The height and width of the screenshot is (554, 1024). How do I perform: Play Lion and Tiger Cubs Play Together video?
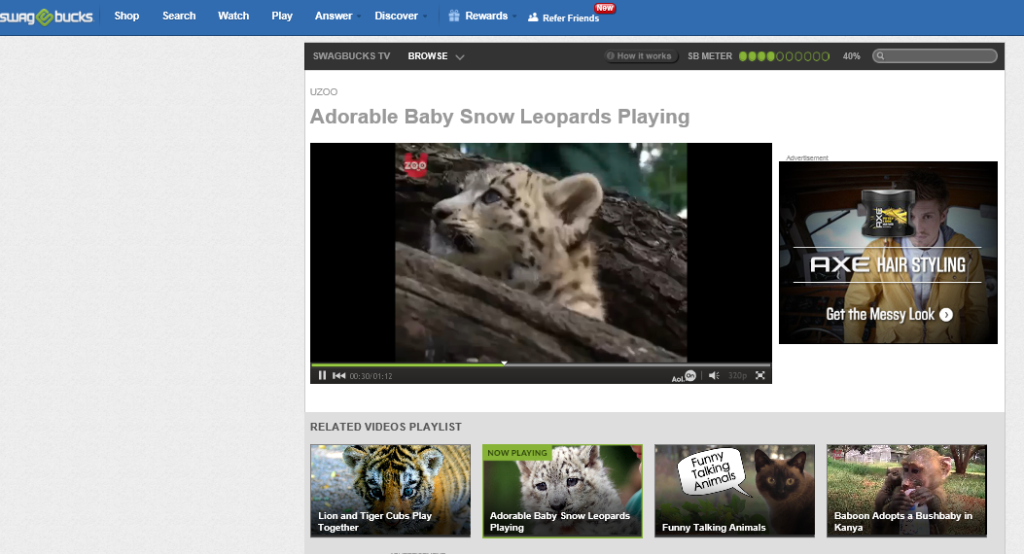[x=391, y=491]
